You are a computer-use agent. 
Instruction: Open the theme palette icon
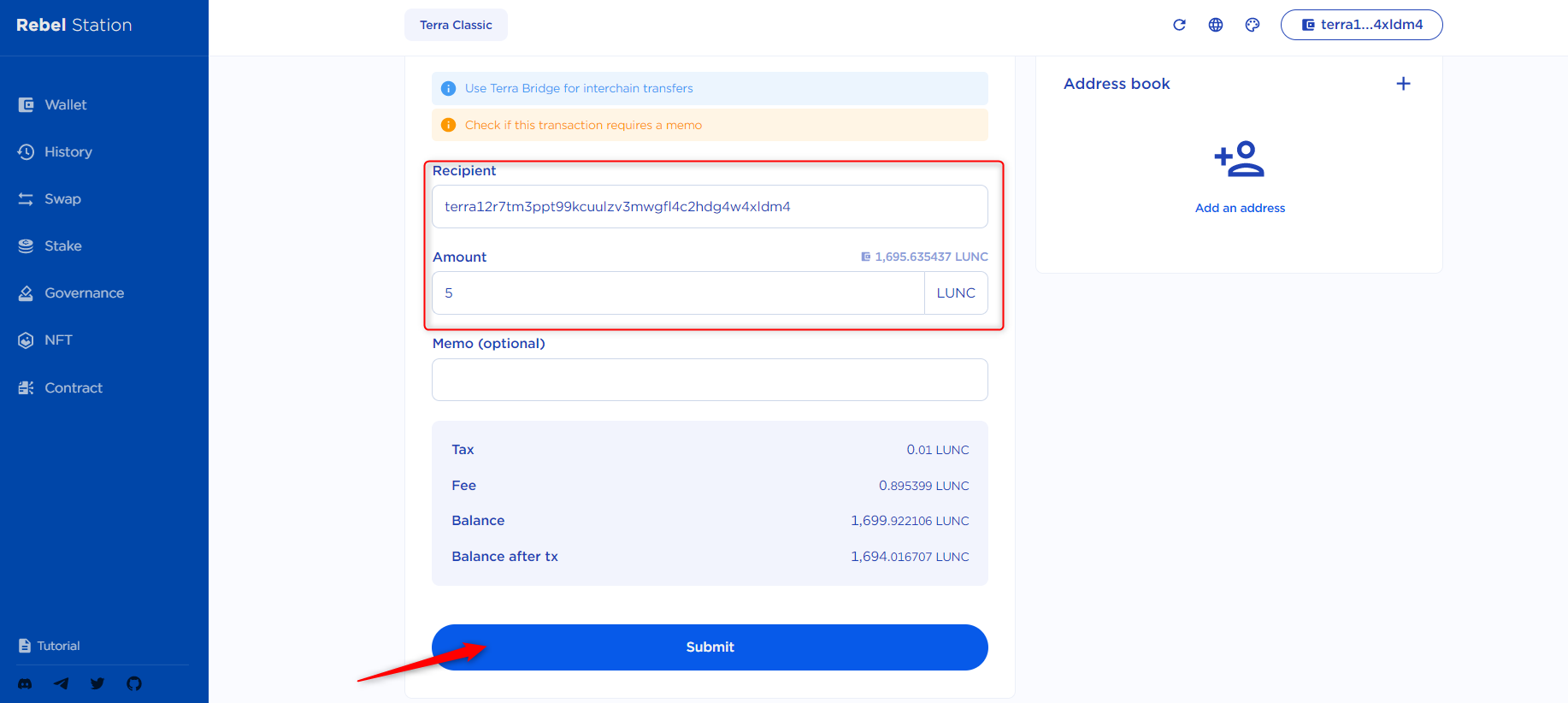tap(1253, 25)
